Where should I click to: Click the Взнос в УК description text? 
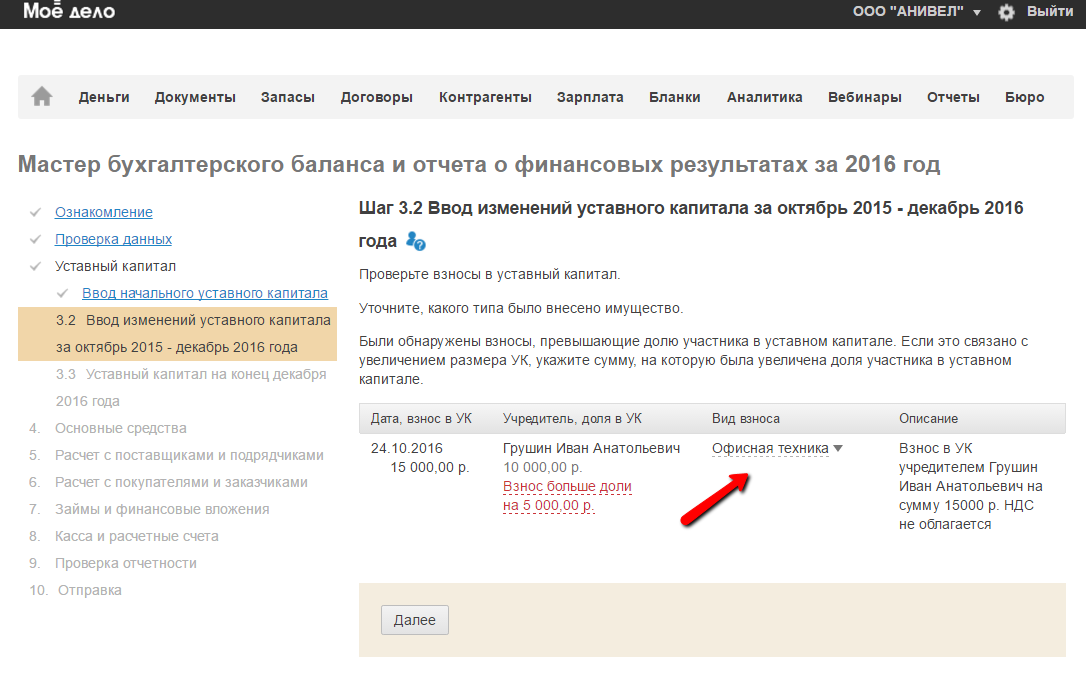point(970,486)
